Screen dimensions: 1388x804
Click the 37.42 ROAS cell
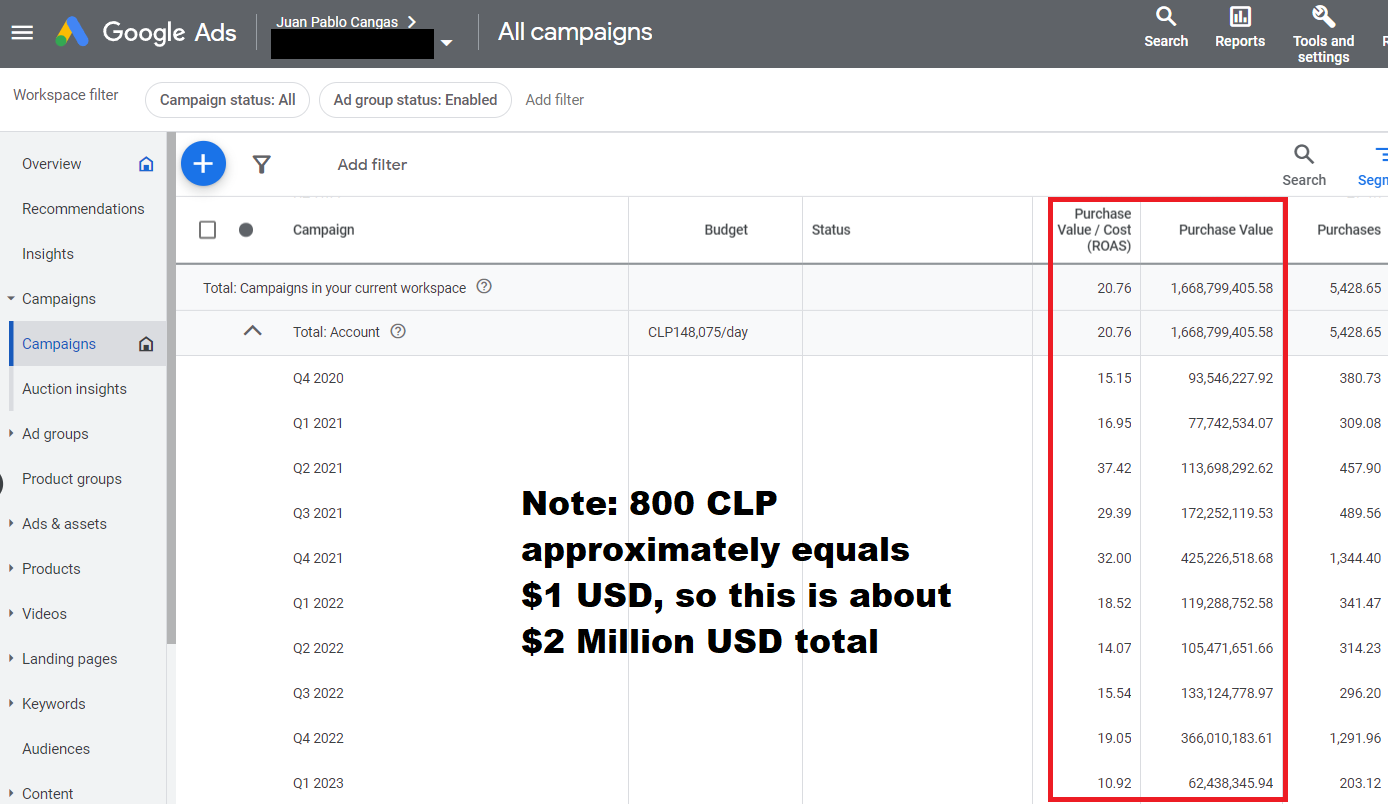coord(1114,468)
